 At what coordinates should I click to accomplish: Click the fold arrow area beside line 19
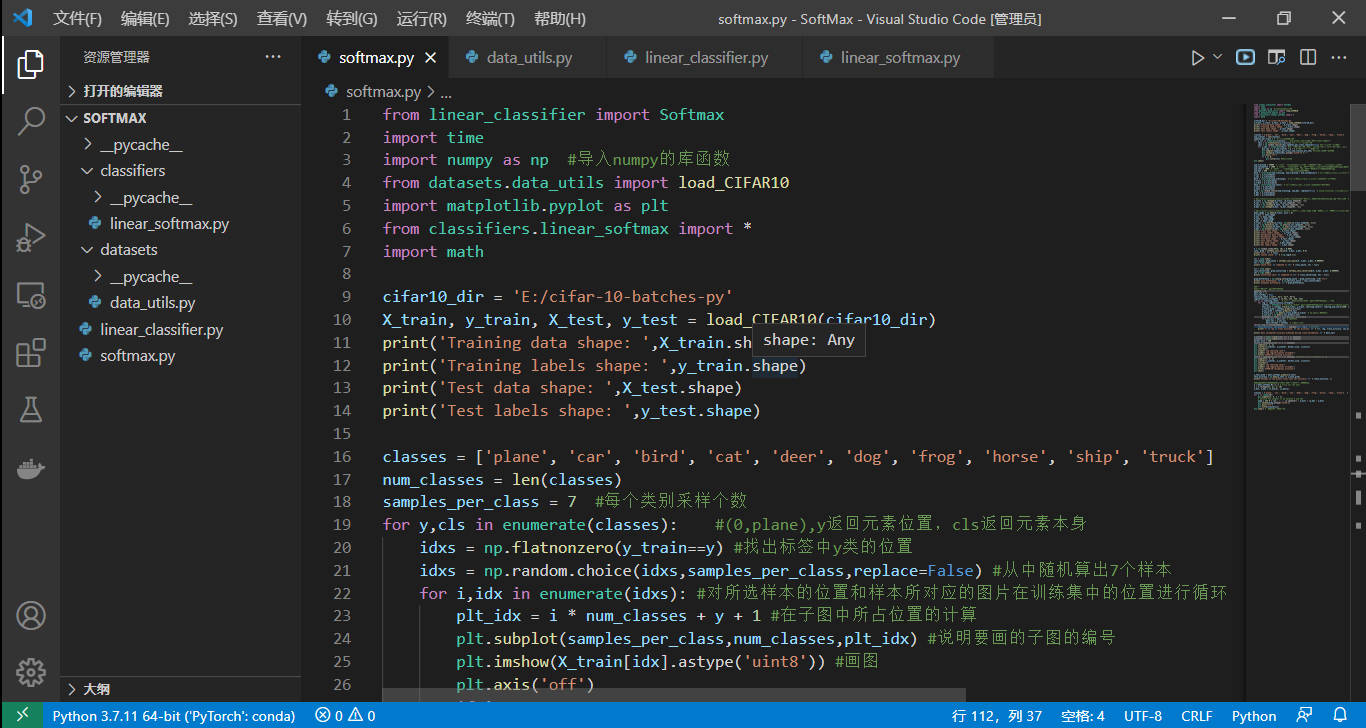pyautogui.click(x=367, y=525)
